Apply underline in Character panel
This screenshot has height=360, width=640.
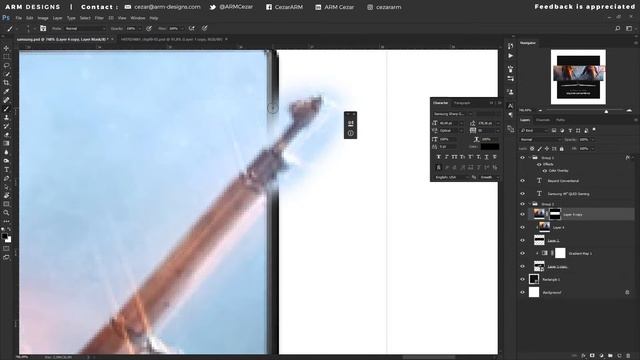click(x=487, y=157)
